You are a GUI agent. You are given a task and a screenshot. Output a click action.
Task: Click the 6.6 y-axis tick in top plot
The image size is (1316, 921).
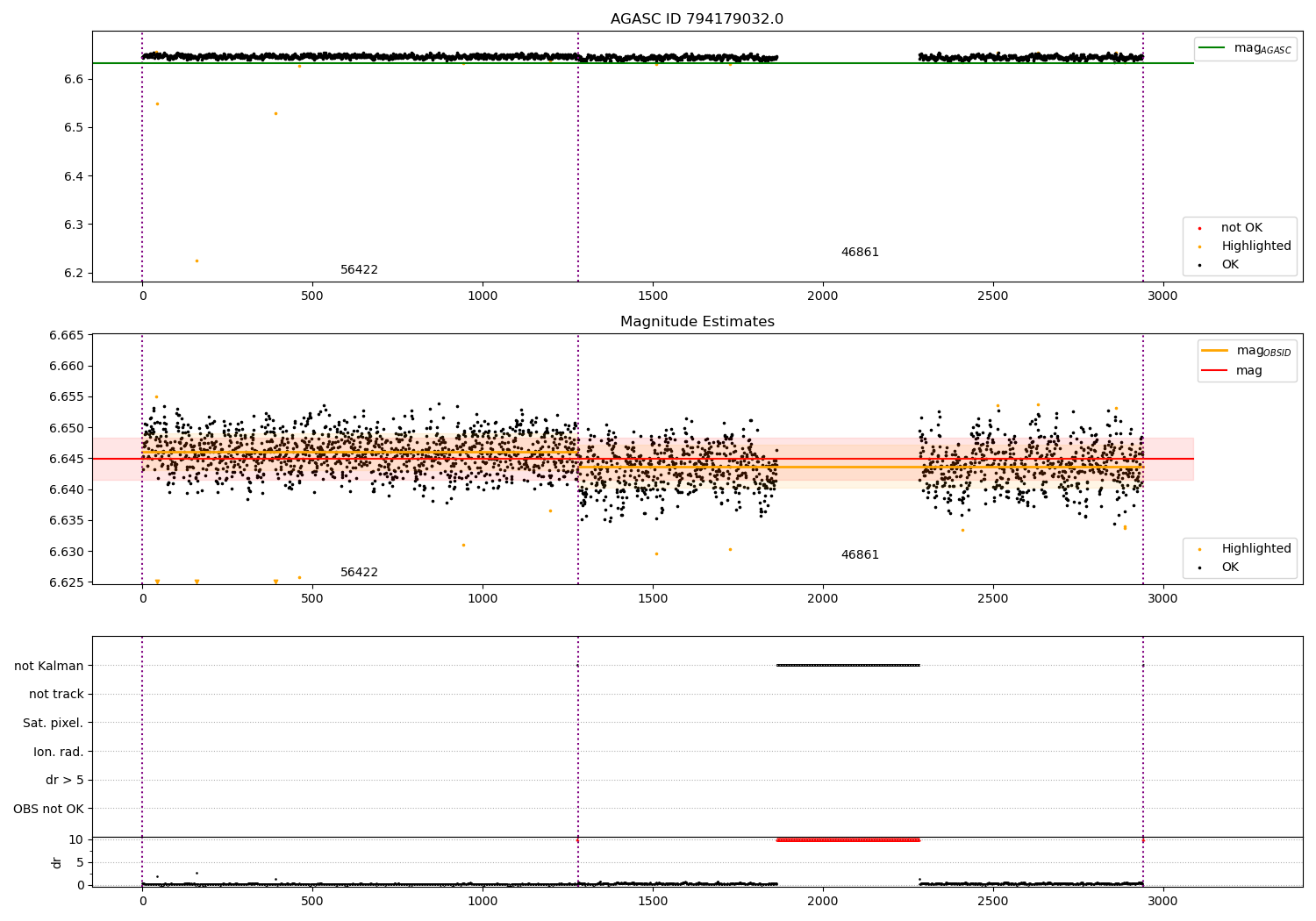tap(75, 79)
